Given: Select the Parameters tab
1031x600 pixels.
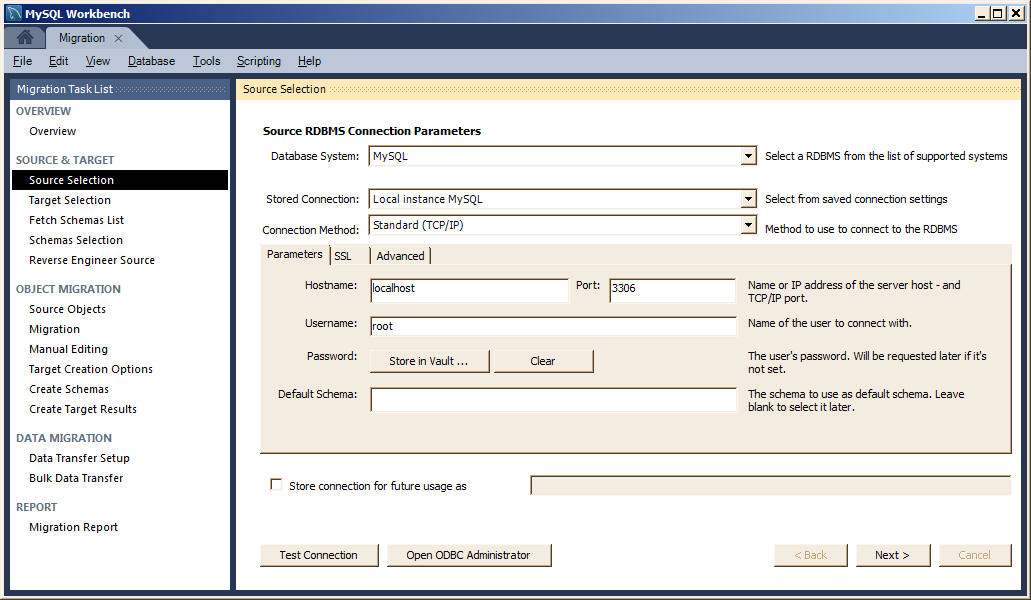Looking at the screenshot, I should (x=295, y=254).
